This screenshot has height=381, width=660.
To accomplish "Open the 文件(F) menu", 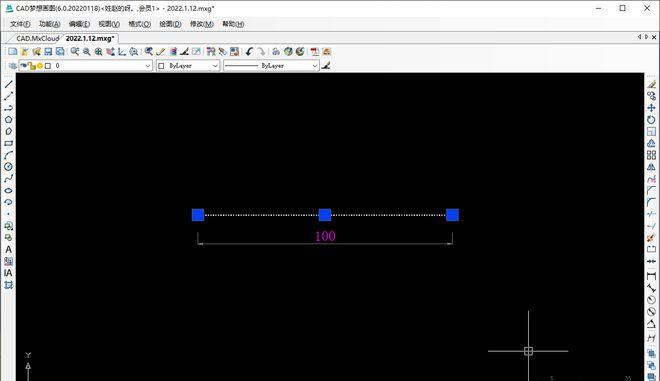I will (x=20, y=24).
